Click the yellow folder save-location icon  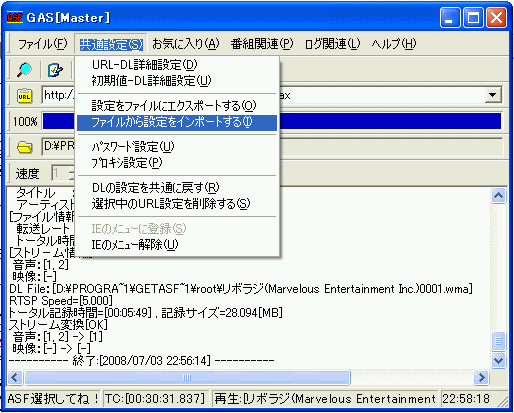(24, 147)
